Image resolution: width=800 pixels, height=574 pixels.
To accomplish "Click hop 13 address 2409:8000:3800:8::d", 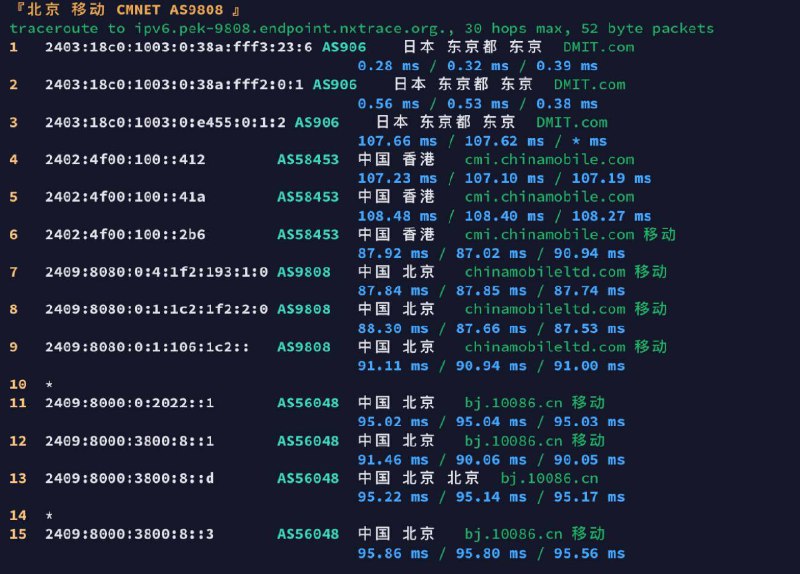I will [130, 479].
